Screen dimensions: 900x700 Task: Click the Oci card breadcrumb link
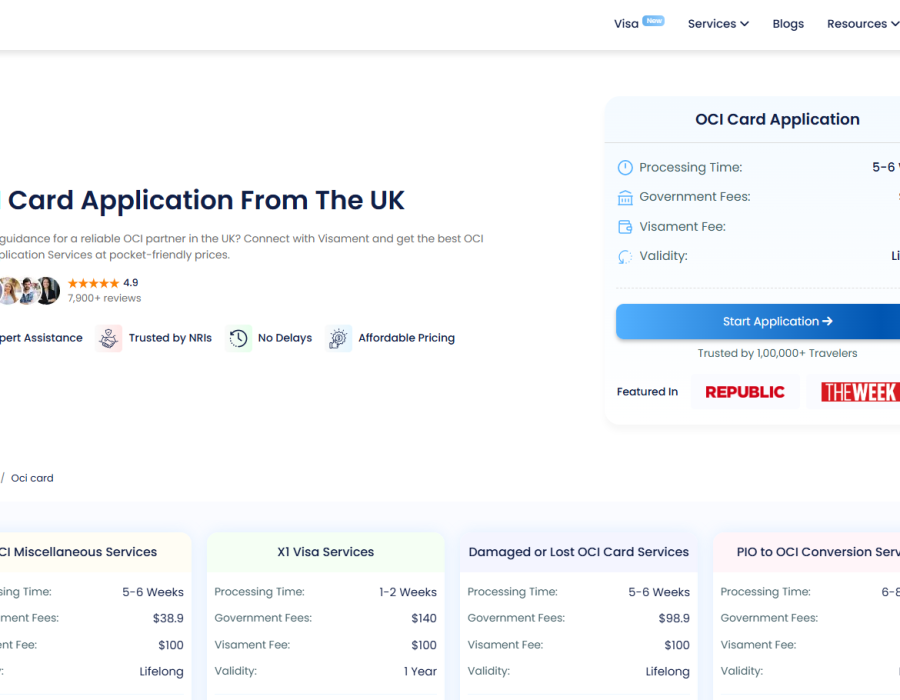(x=32, y=478)
